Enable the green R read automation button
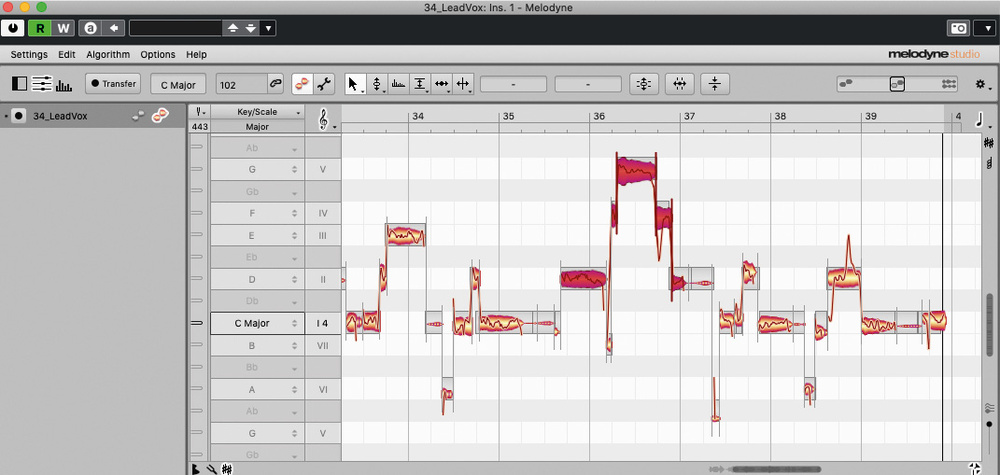1000x475 pixels. pyautogui.click(x=40, y=28)
